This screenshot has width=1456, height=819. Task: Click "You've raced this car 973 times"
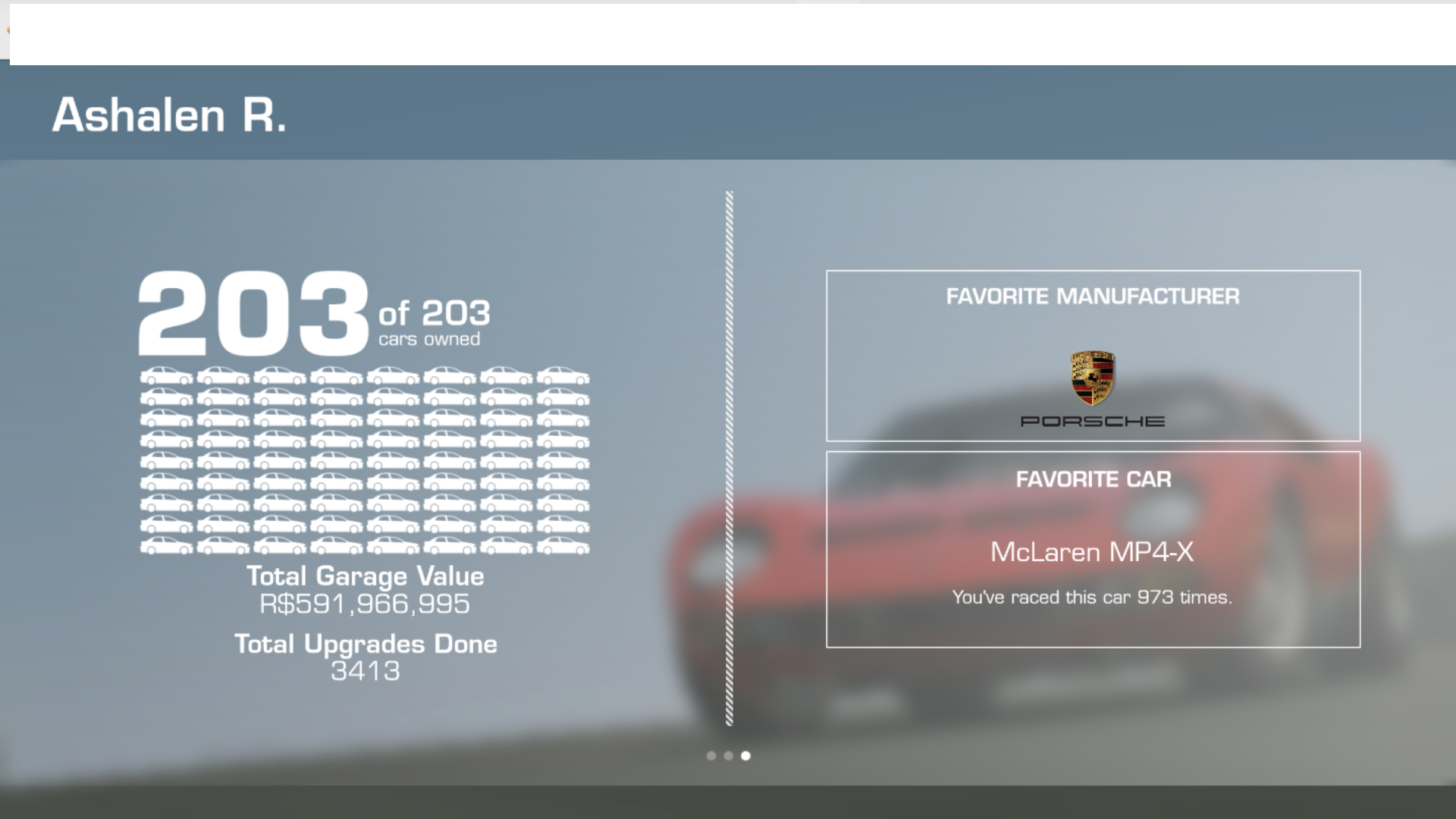pos(1092,598)
